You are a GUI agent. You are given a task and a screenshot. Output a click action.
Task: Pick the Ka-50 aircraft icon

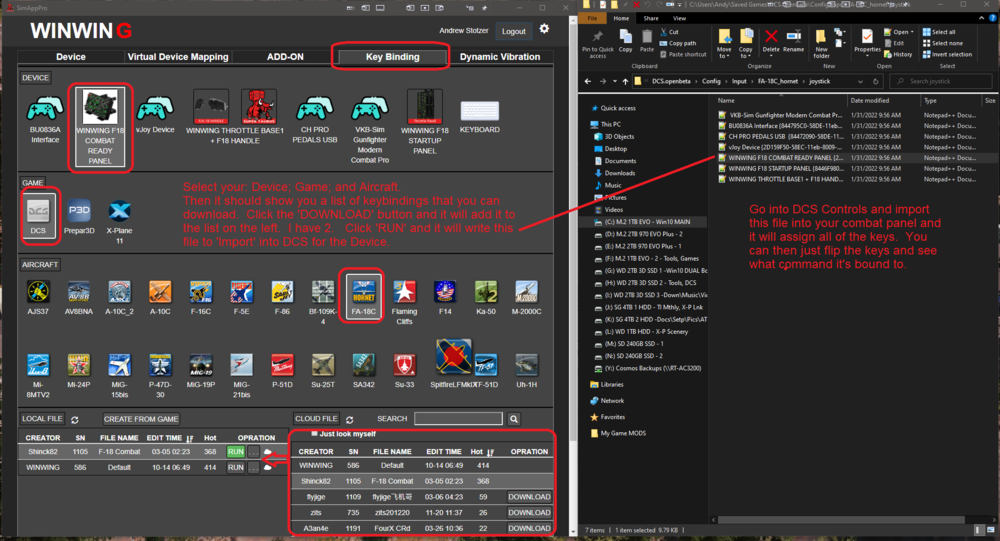coord(486,292)
